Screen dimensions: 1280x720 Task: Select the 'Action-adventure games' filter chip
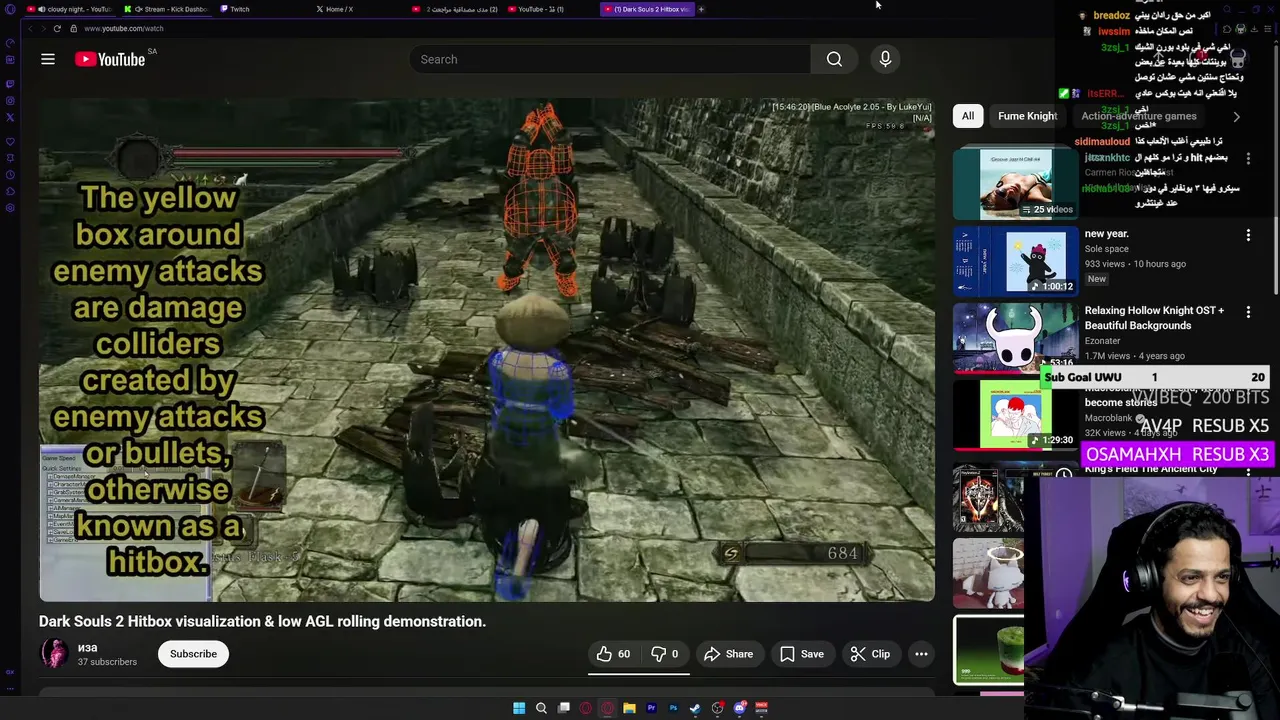[1138, 116]
